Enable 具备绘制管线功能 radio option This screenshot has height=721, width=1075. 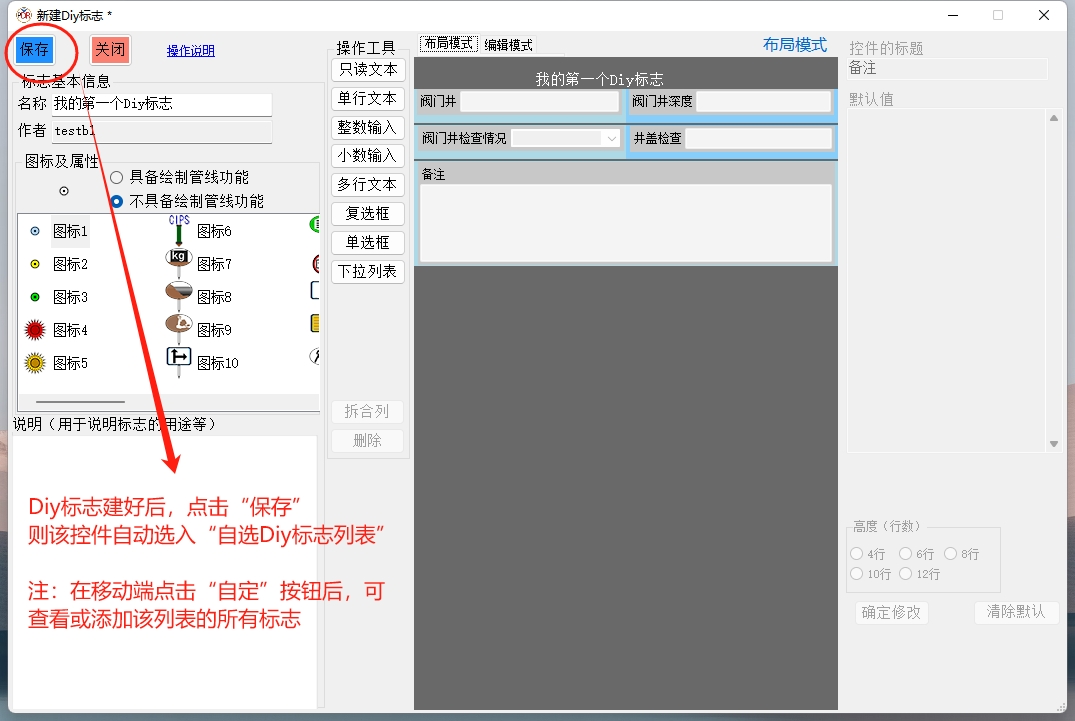coord(117,177)
